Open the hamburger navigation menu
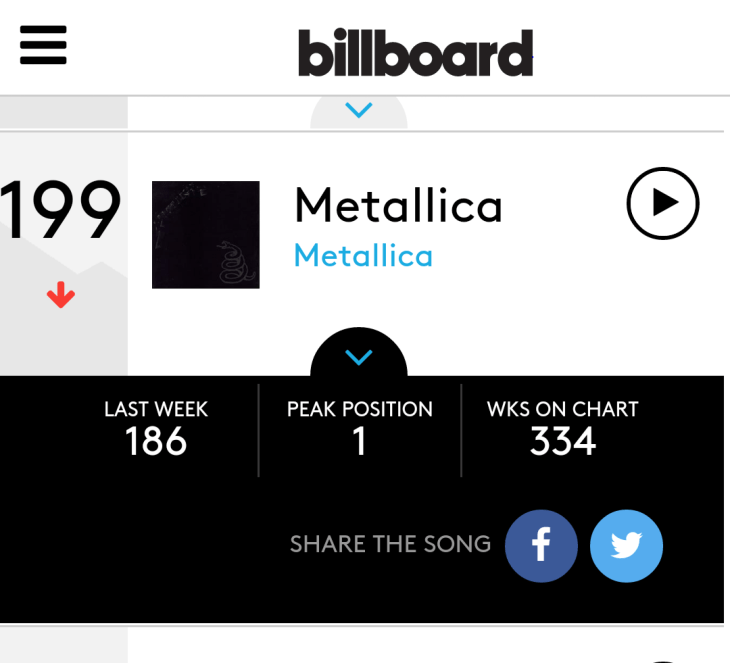 43,45
